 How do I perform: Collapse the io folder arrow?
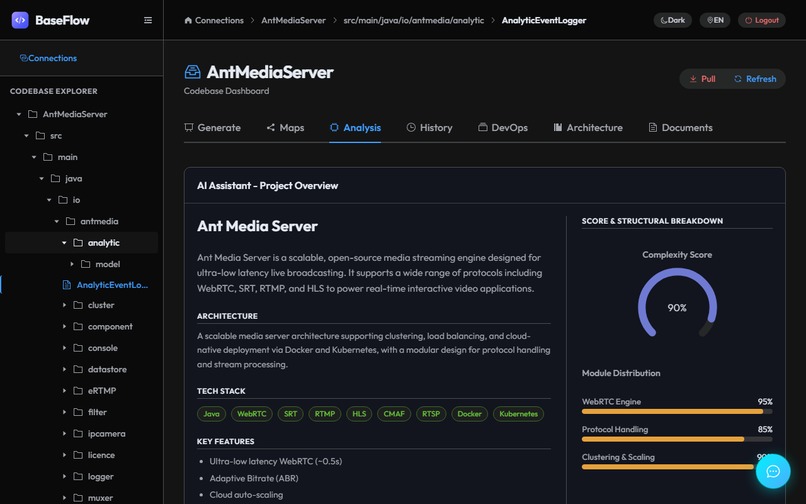tap(49, 200)
